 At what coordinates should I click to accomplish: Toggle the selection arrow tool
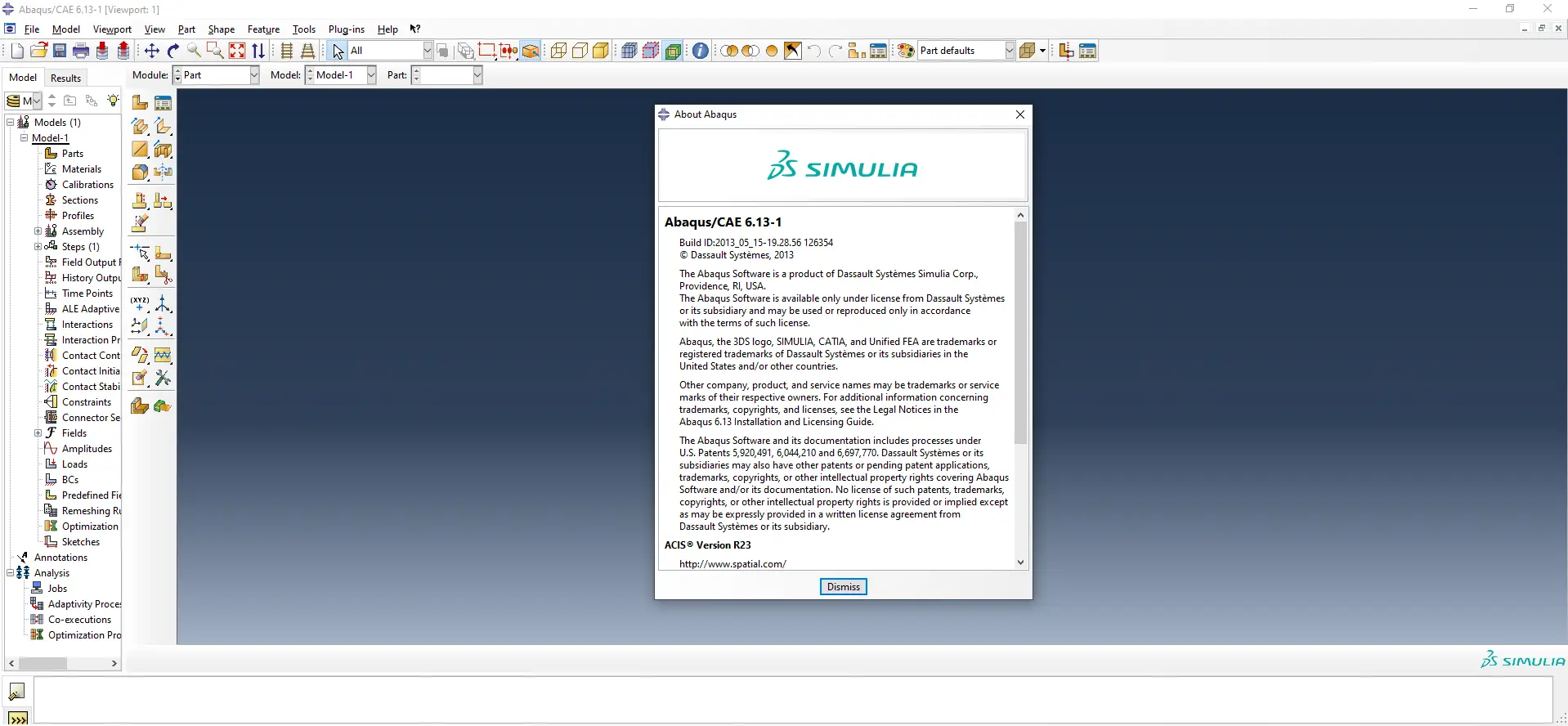click(x=338, y=51)
